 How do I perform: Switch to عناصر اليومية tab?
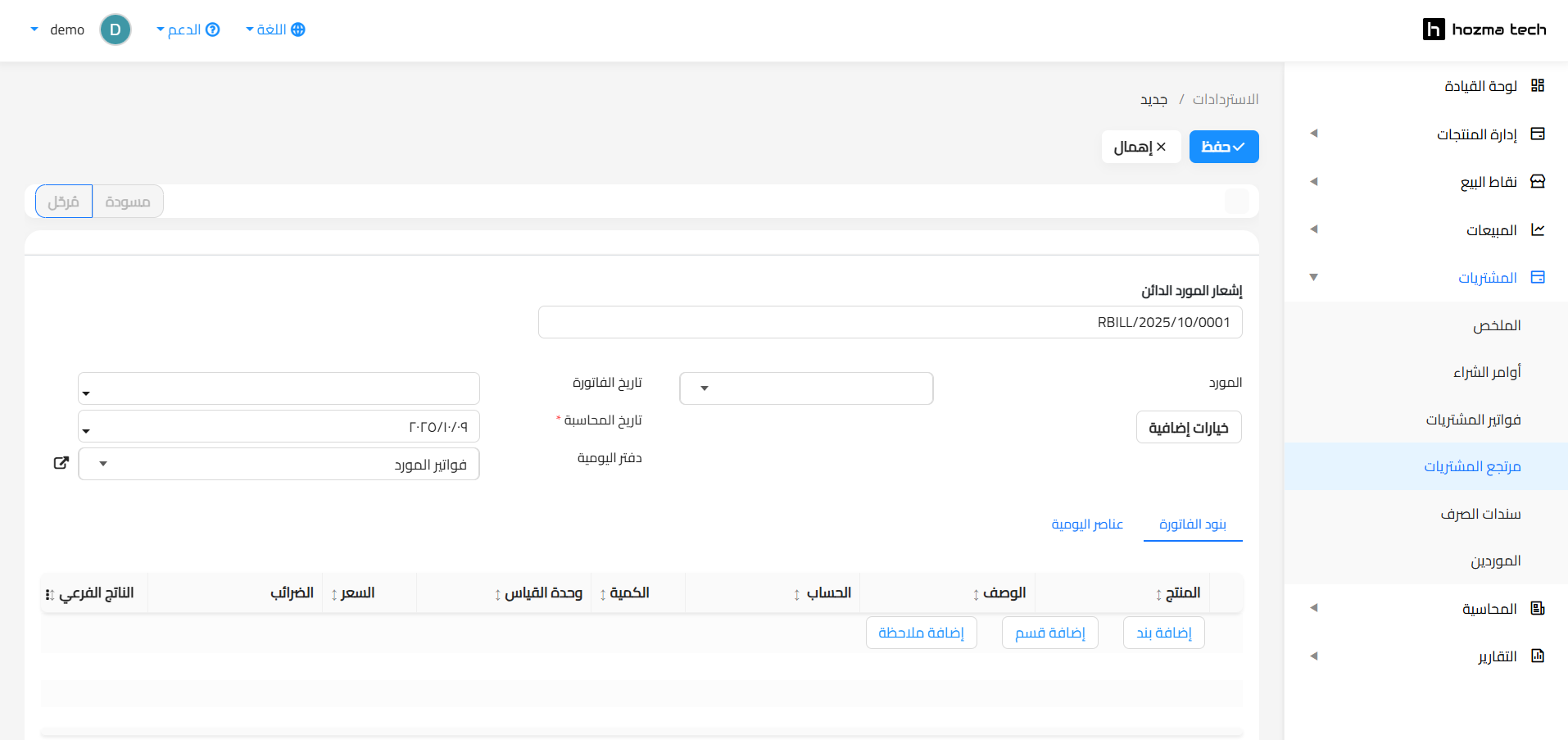1086,524
